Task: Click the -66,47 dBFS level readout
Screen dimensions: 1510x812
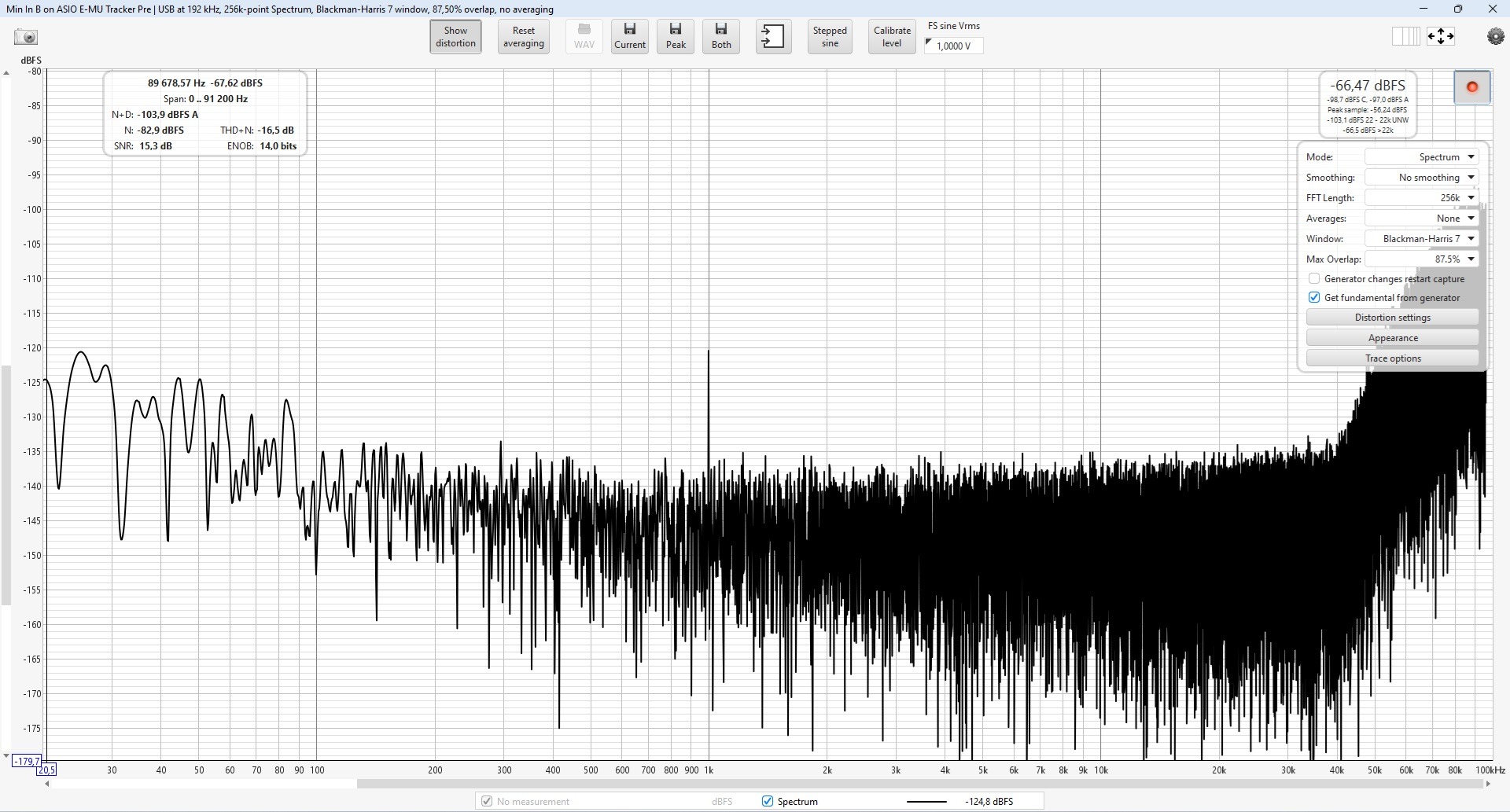Action: point(1368,86)
